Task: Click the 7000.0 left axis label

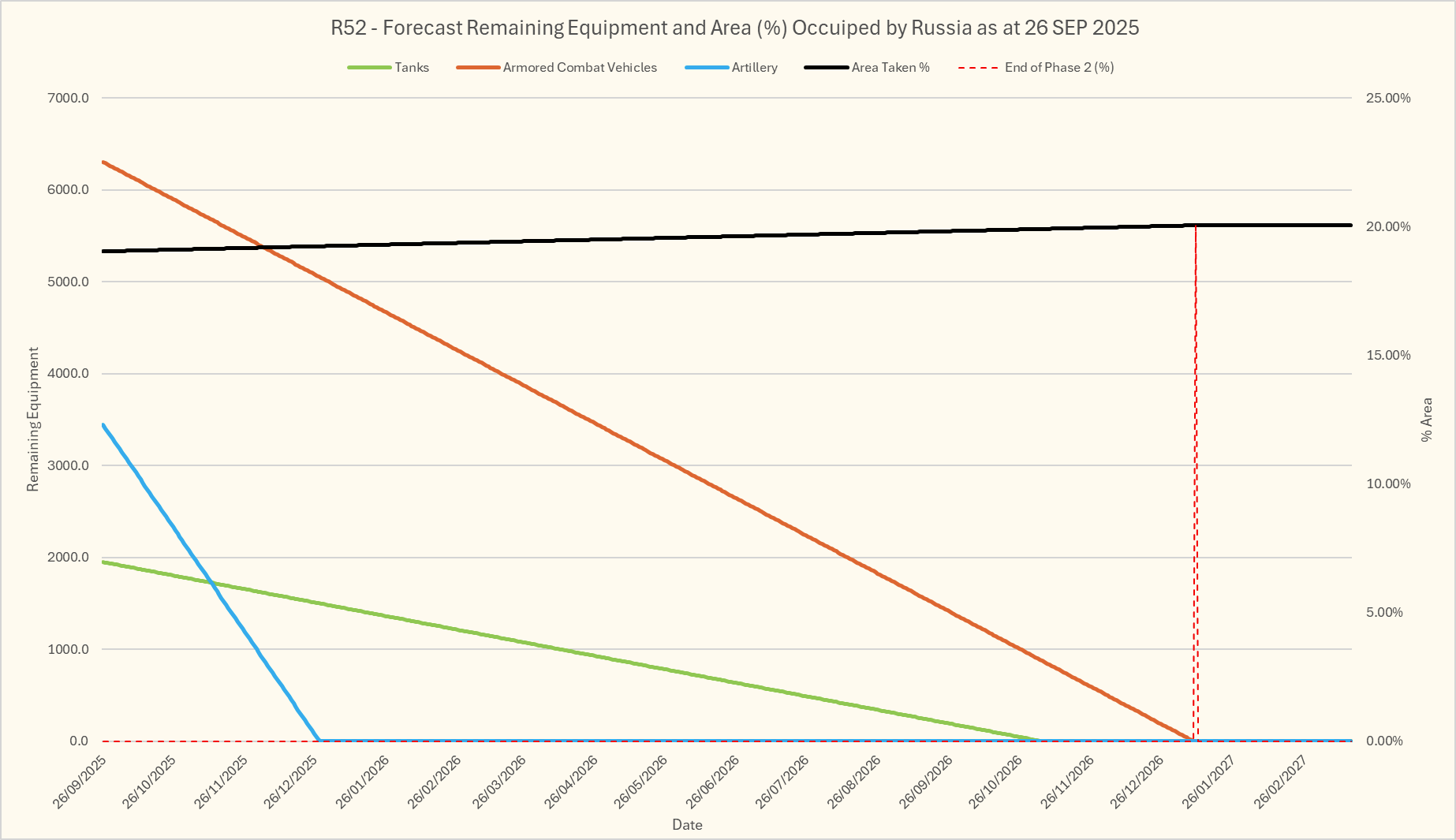Action: pos(69,98)
